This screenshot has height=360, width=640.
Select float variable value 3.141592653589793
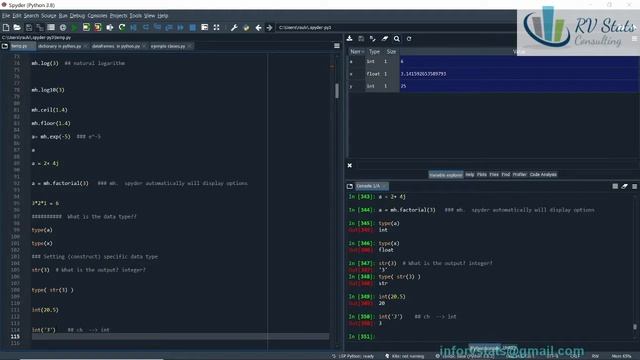[x=423, y=74]
